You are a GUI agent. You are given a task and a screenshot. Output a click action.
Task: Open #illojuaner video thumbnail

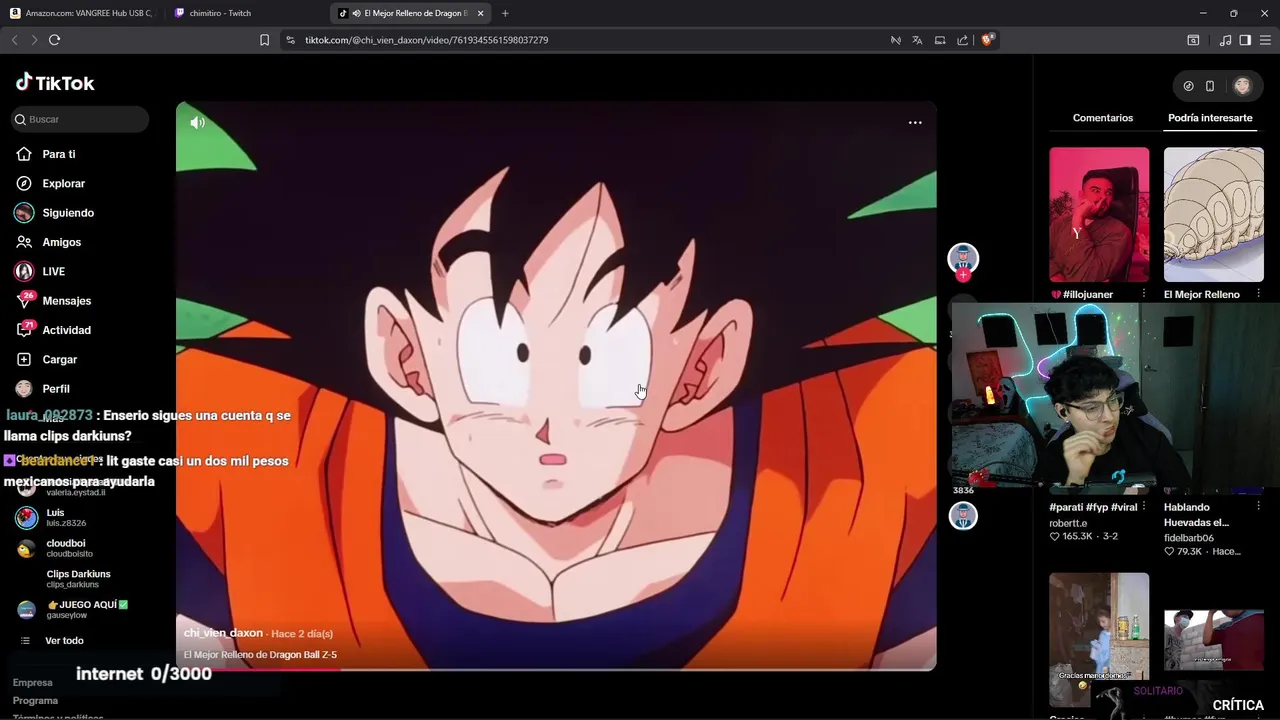[x=1099, y=215]
